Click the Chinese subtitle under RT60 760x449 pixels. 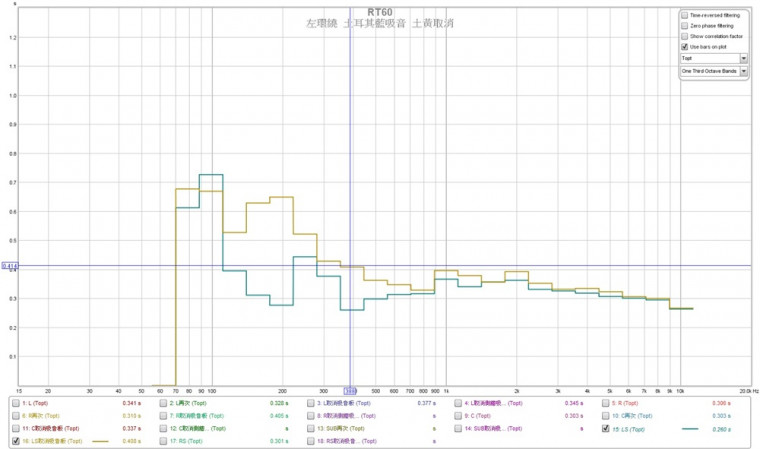pos(380,23)
